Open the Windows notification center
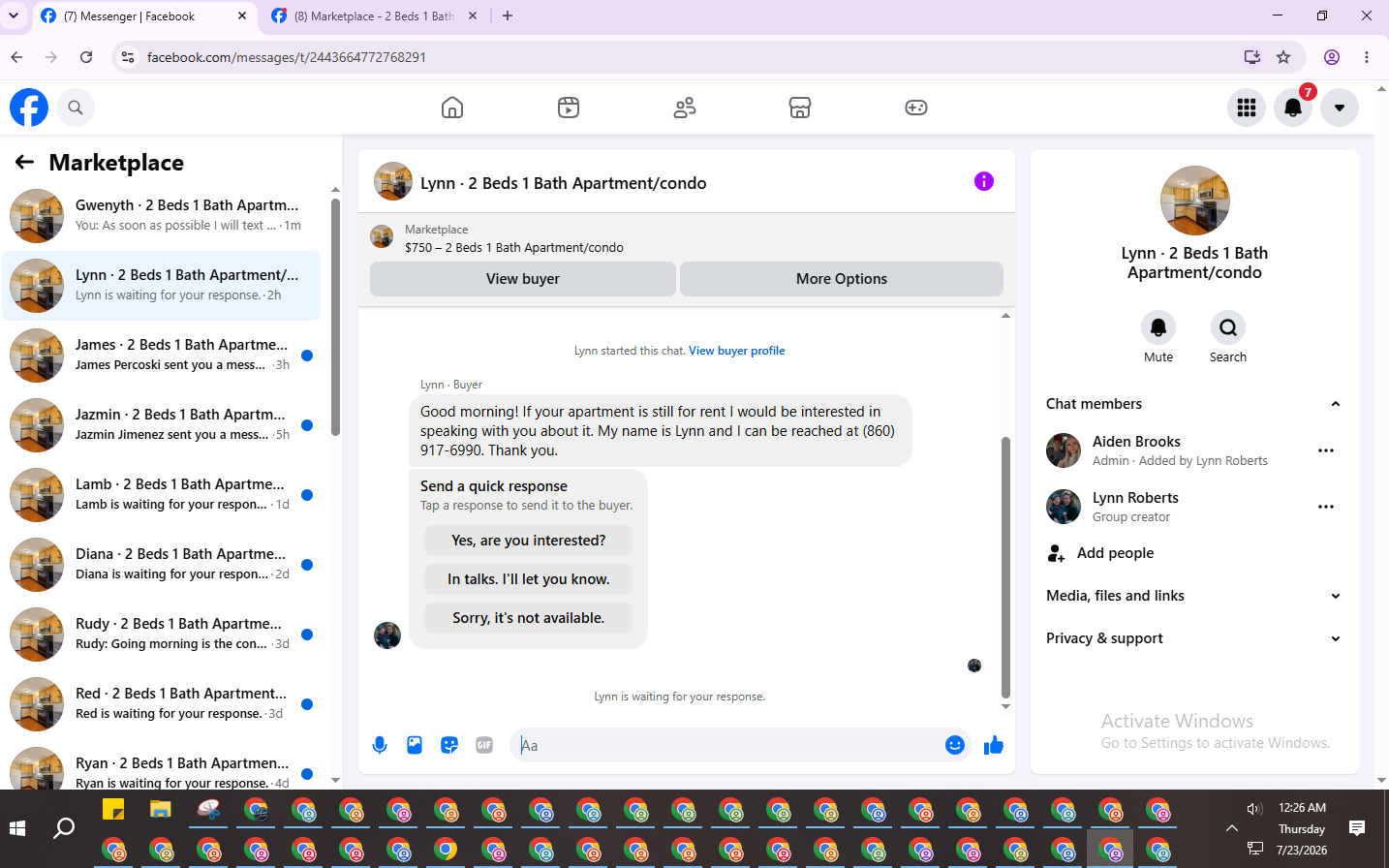 pos(1357,828)
